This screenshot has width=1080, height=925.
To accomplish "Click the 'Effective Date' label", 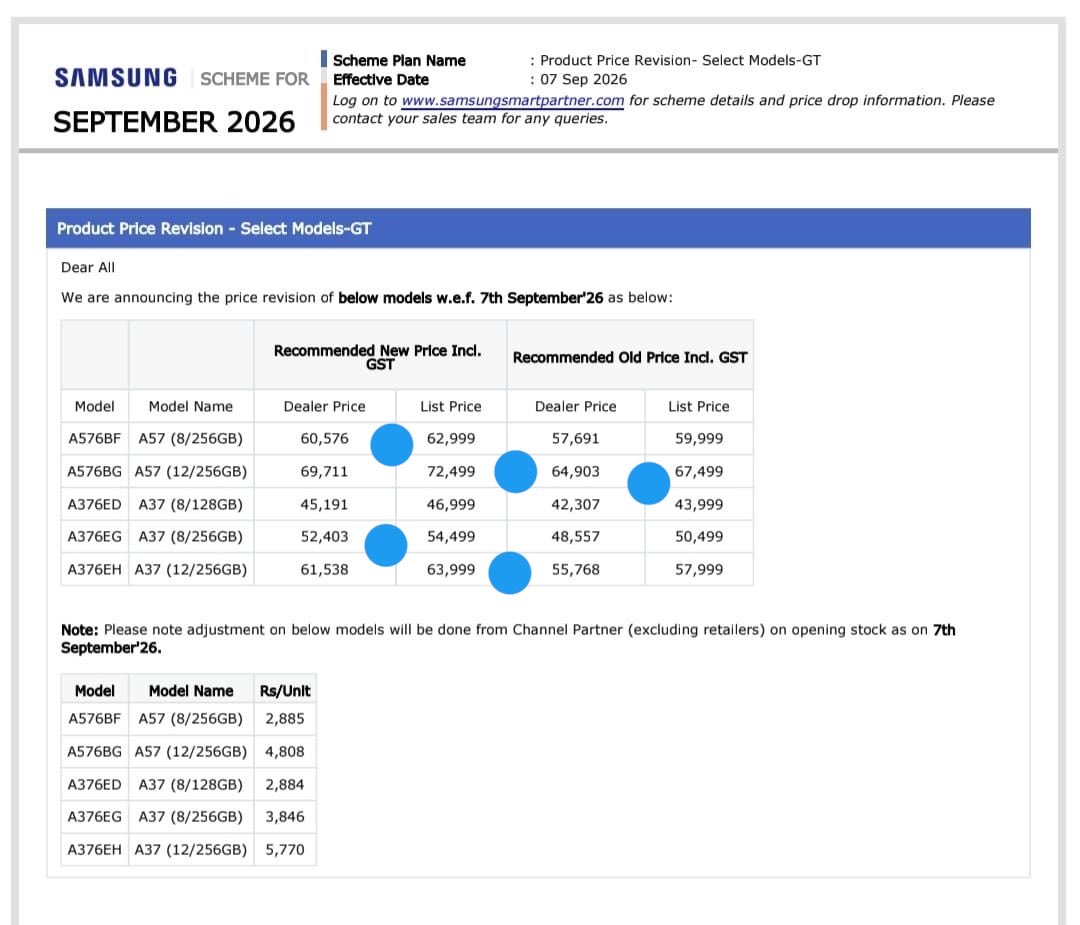I will pyautogui.click(x=381, y=80).
